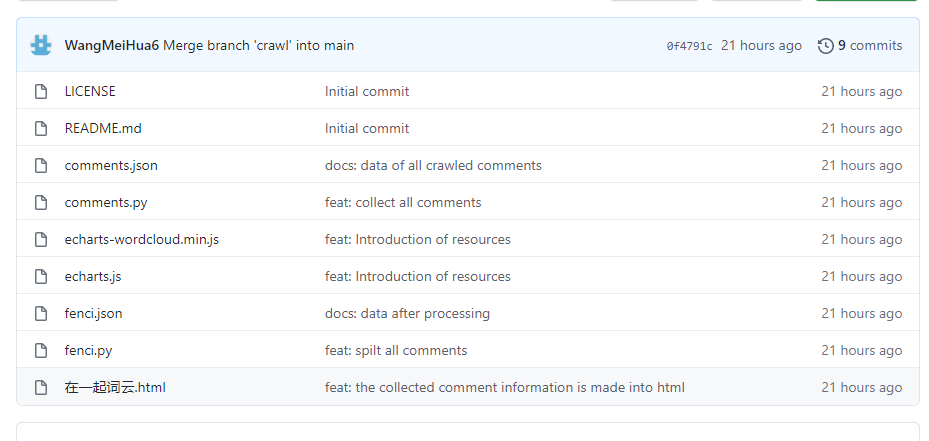929x441 pixels.
Task: Open the LICENSE file
Action: (x=90, y=91)
